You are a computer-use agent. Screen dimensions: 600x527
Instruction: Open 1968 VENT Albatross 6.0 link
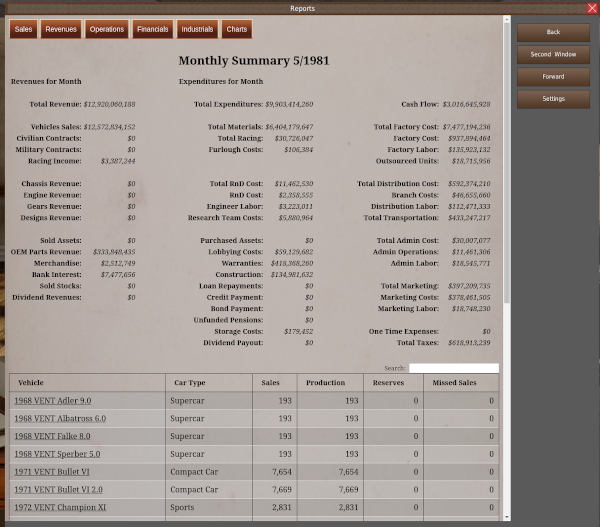click(x=59, y=418)
